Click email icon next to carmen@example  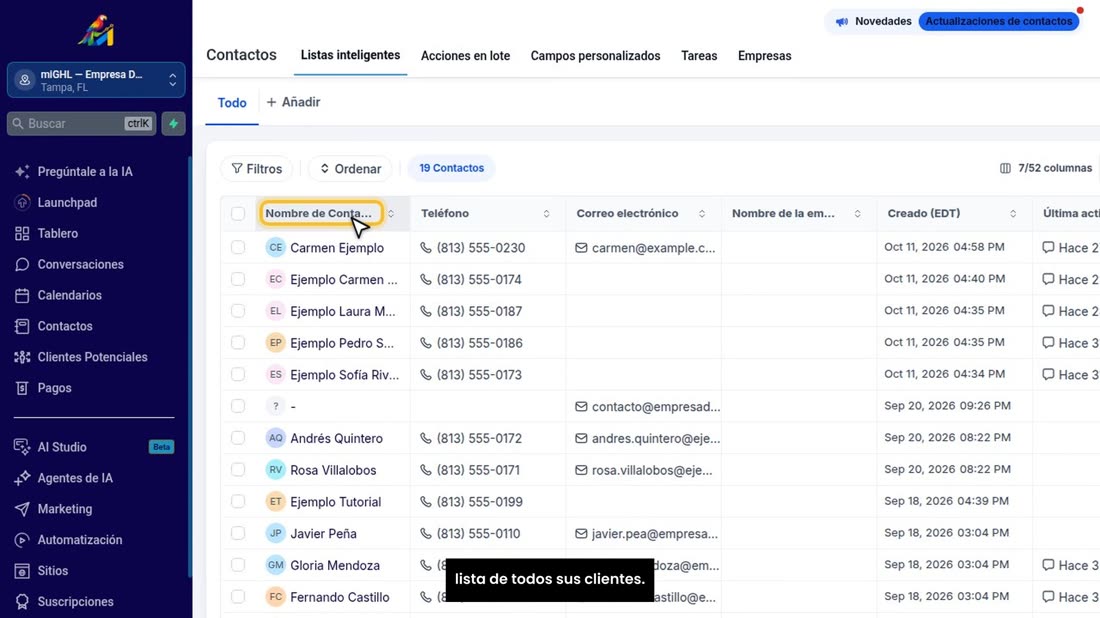[x=581, y=248]
